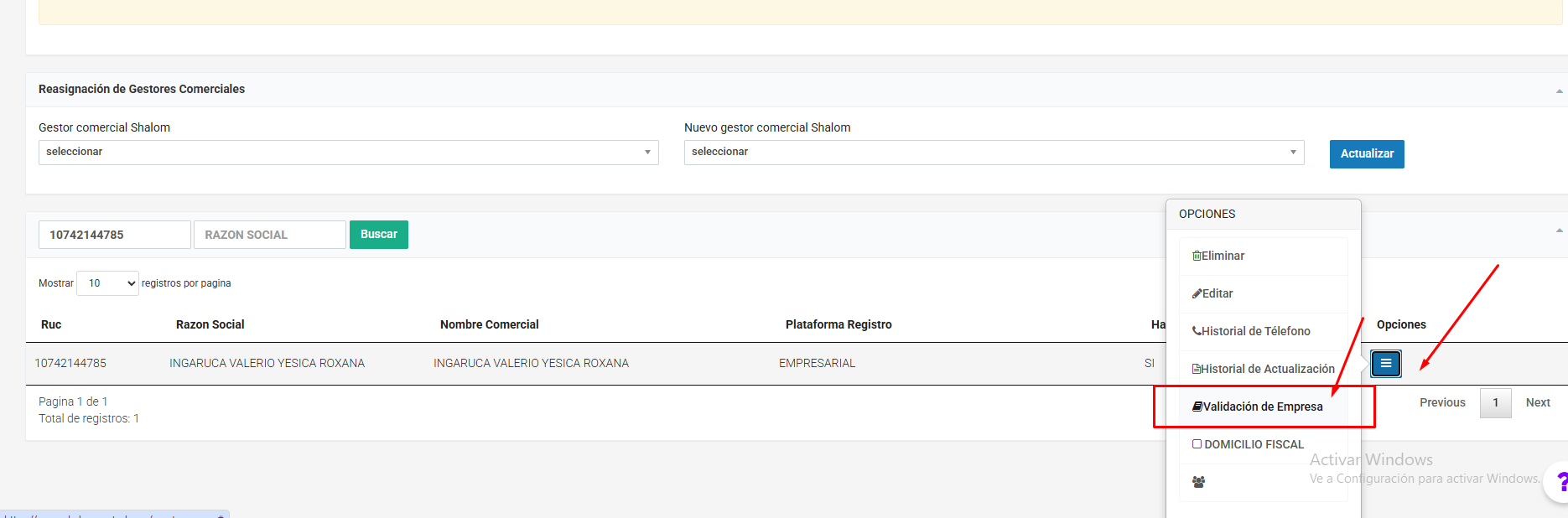The width and height of the screenshot is (1568, 518).
Task: Sort table by Razon Social column header
Action: pos(210,324)
